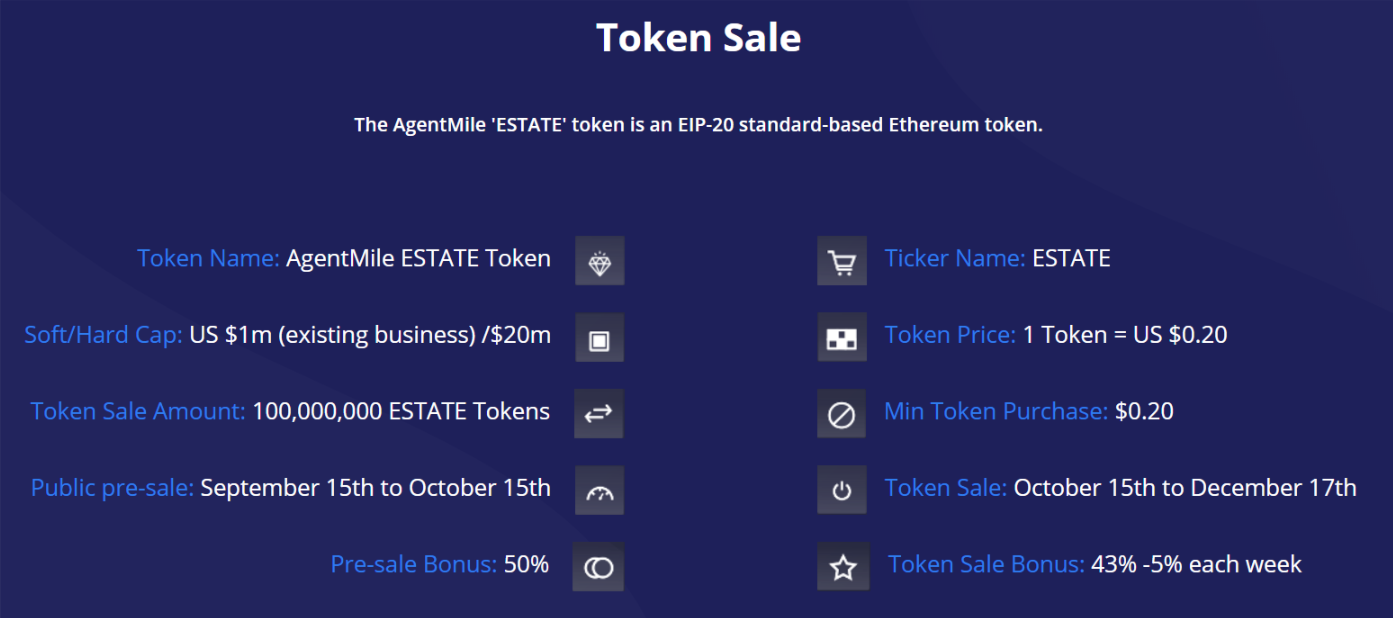Click the Token Name label
The height and width of the screenshot is (618, 1393).
coord(208,258)
